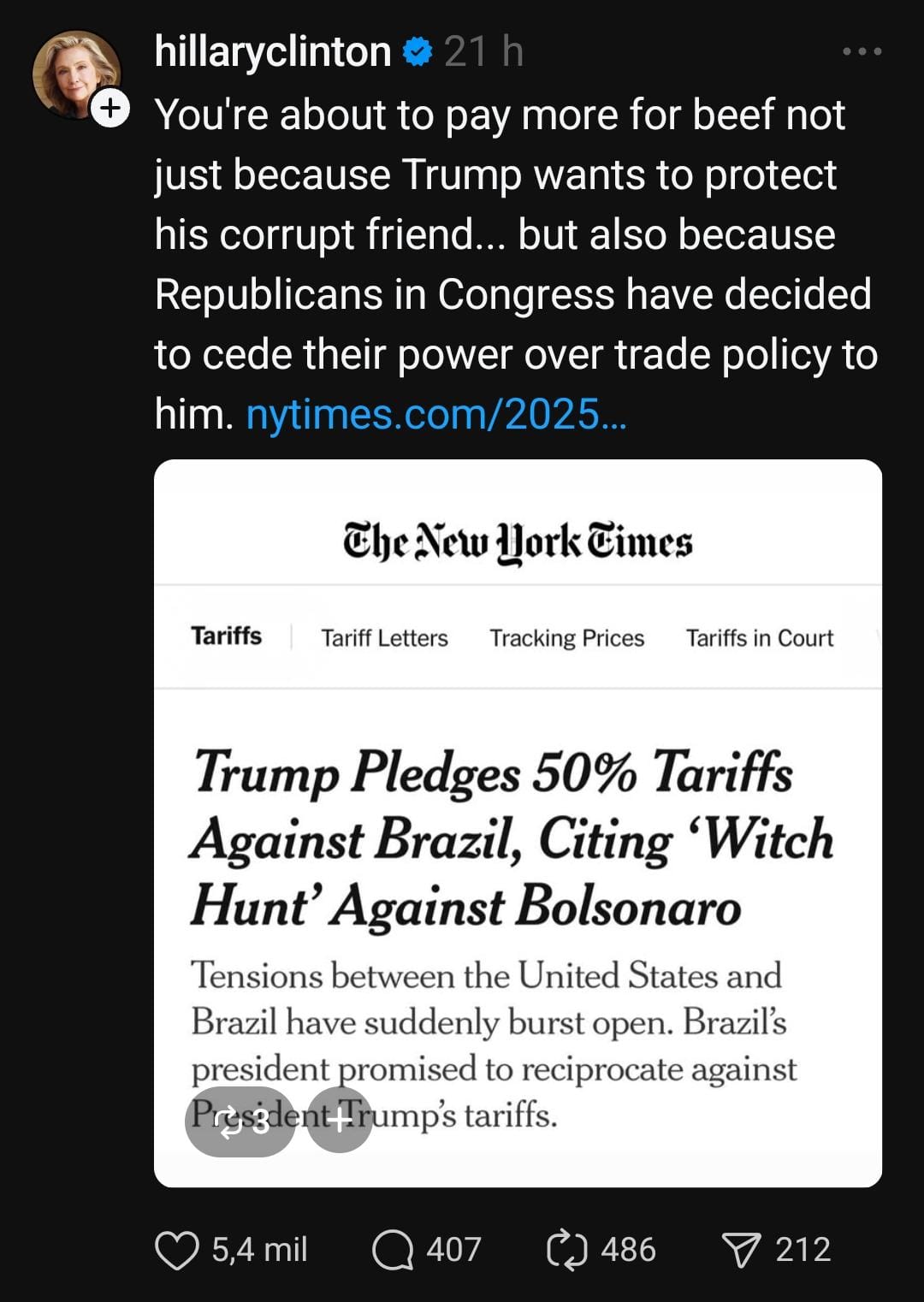Viewport: 924px width, 1302px height.
Task: Click the blue verified badge
Action: click(418, 52)
